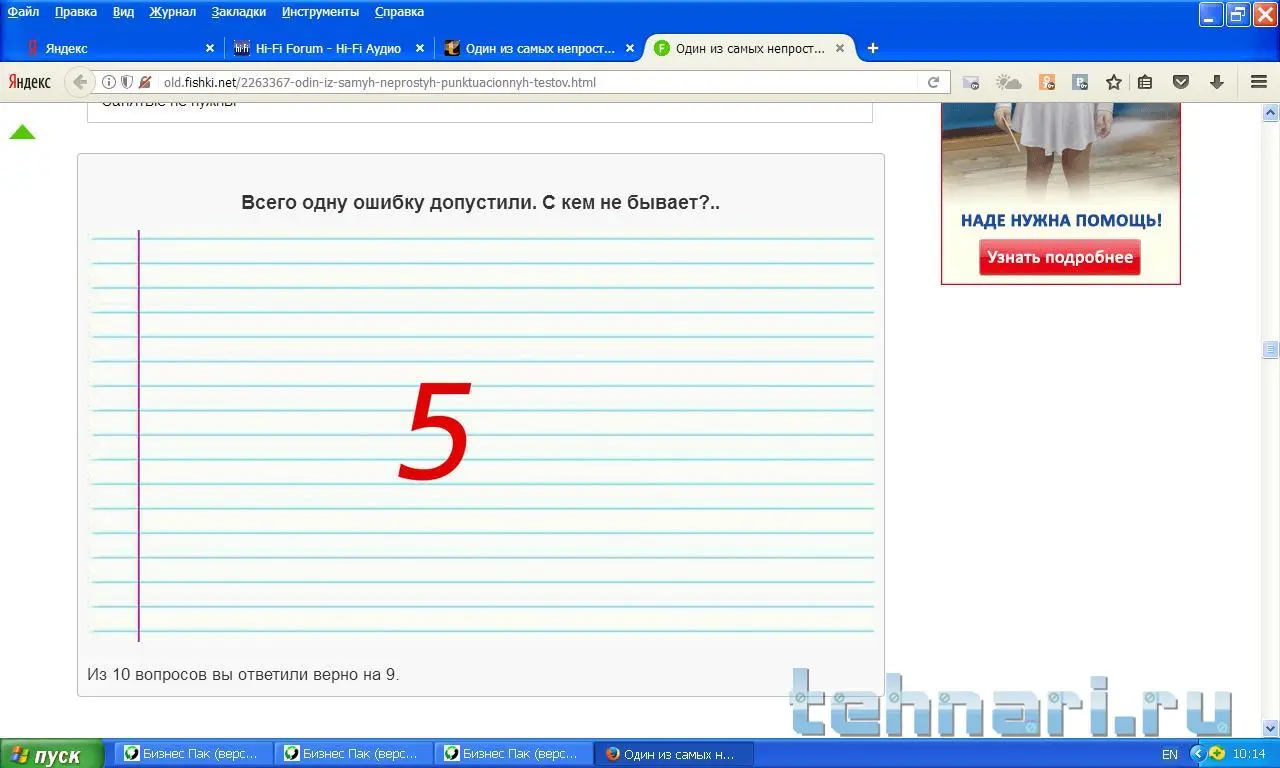The height and width of the screenshot is (768, 1280).
Task: Click the green up-arrow to return to page top
Action: (22, 132)
